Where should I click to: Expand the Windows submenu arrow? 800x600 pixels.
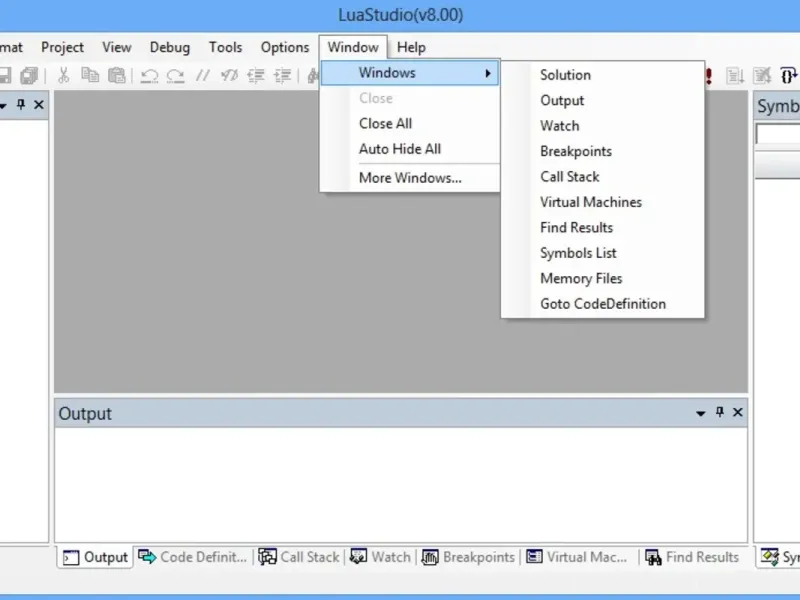tap(488, 73)
